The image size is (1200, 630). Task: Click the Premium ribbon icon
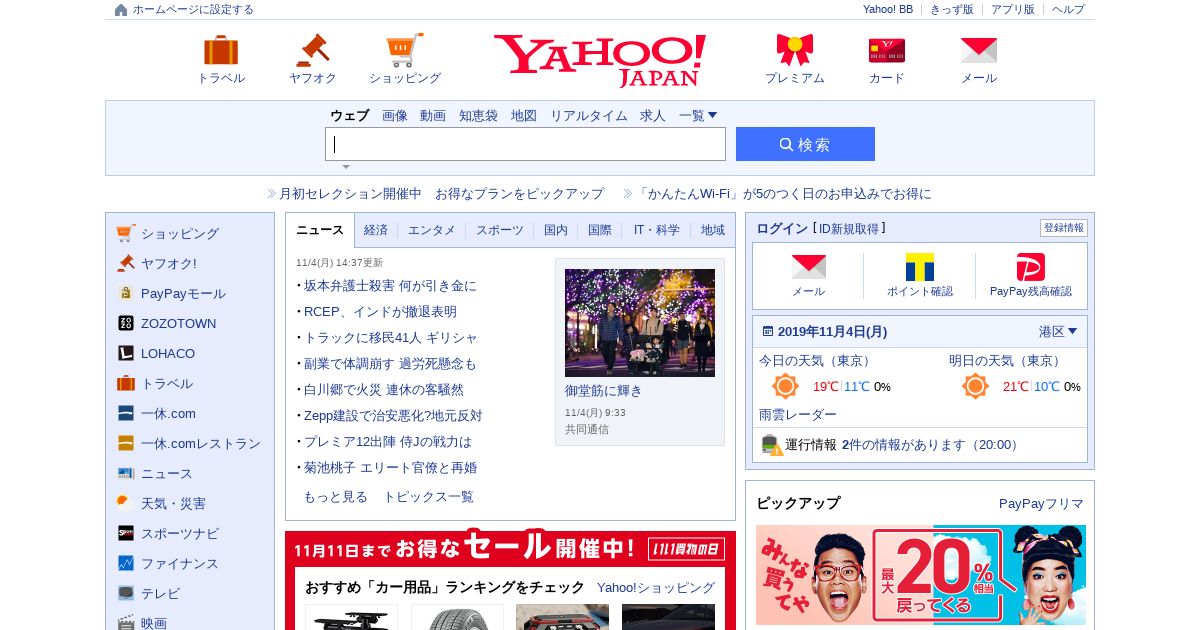click(x=795, y=50)
